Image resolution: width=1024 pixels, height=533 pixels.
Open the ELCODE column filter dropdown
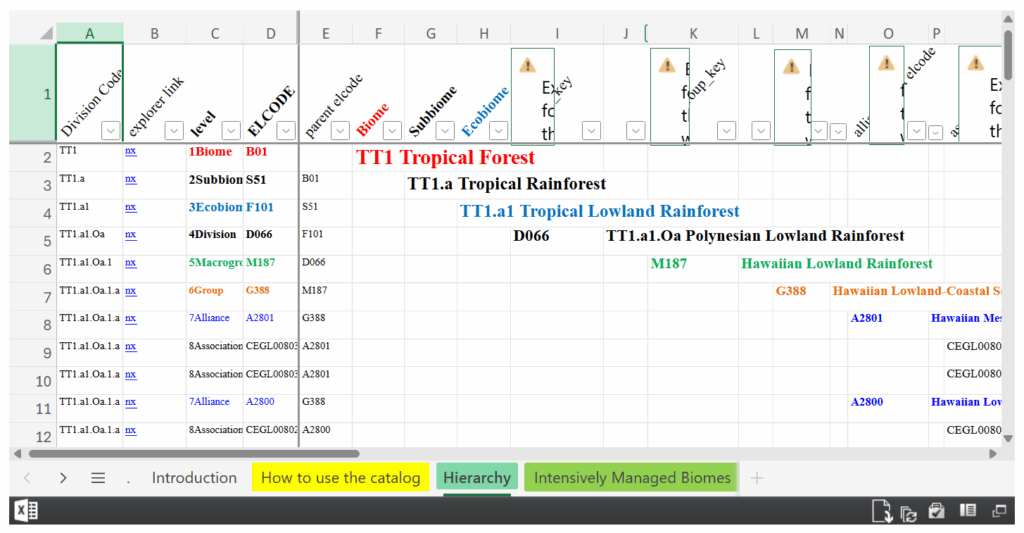coord(286,129)
